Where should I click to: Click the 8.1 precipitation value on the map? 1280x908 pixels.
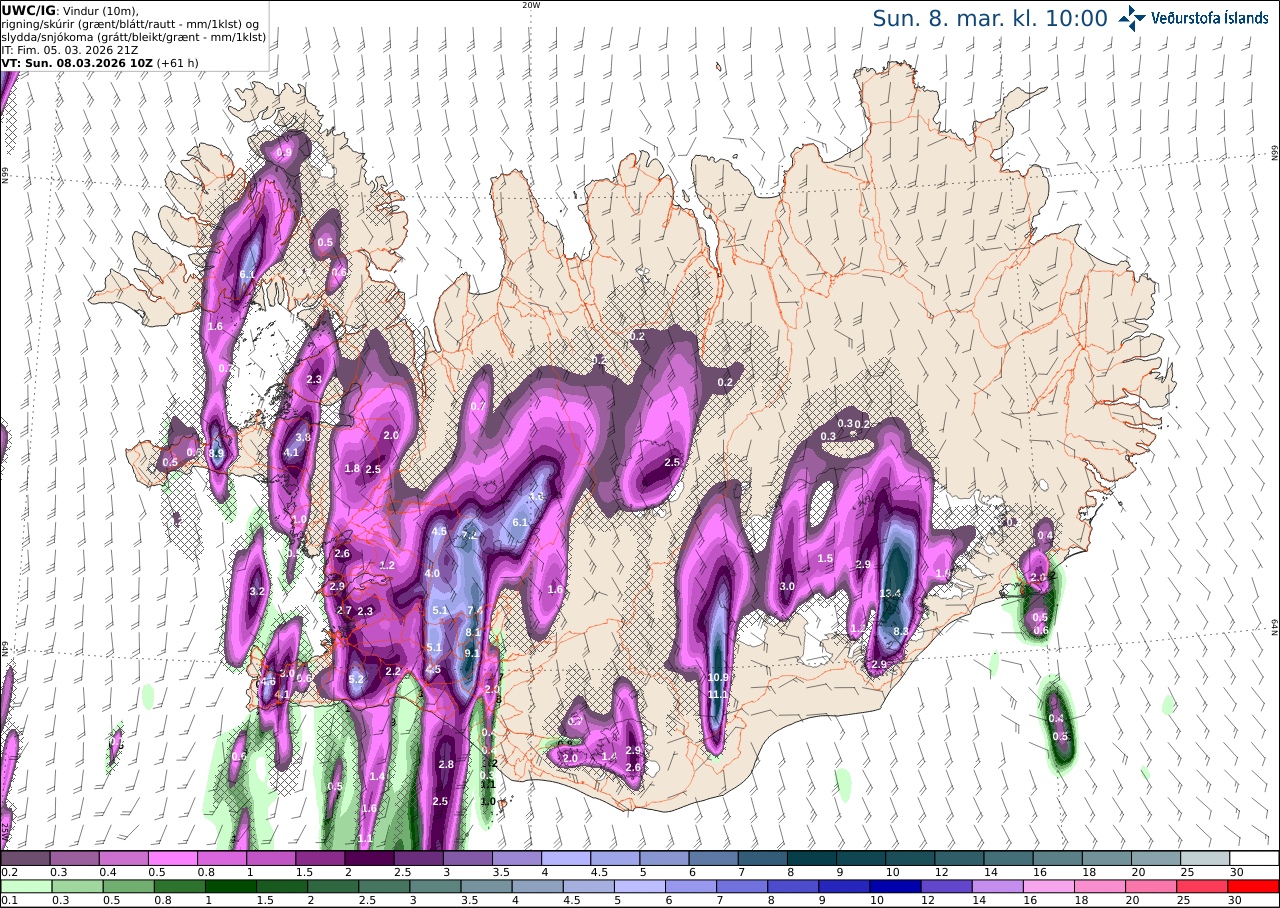(x=473, y=632)
